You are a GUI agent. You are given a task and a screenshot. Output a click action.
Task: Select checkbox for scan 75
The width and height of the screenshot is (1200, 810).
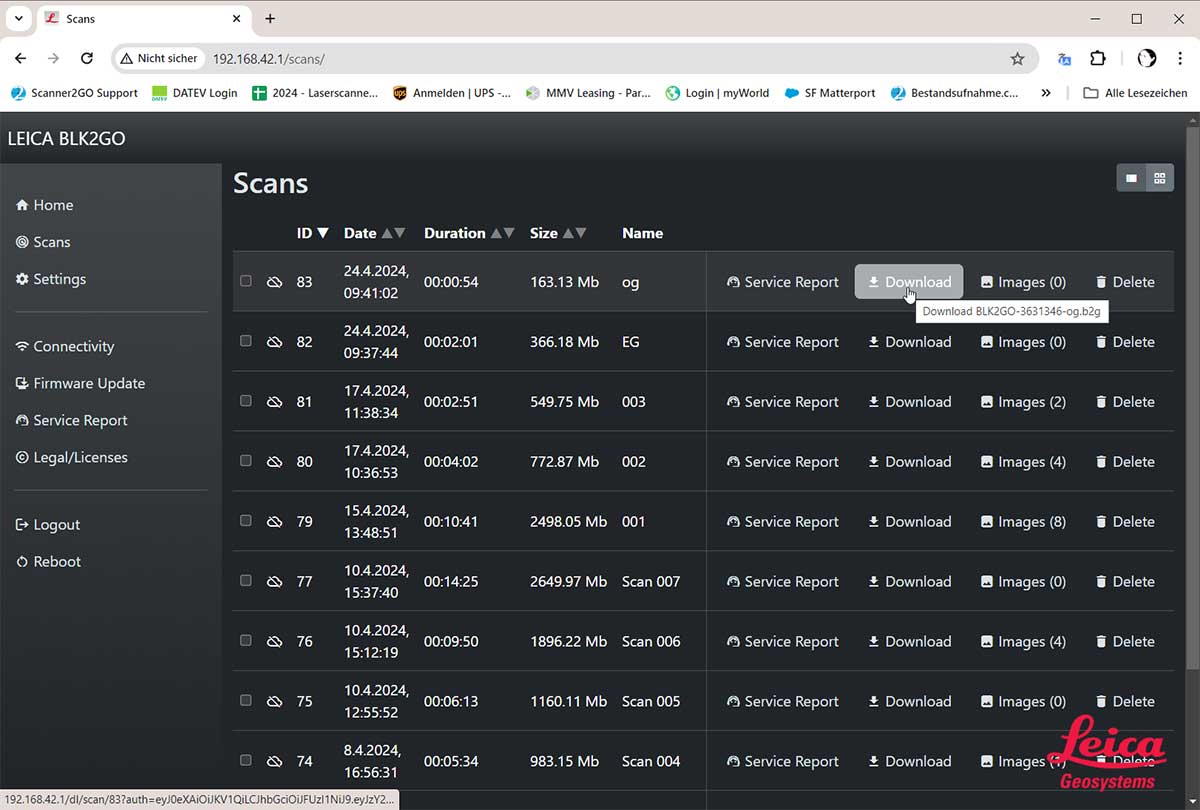(246, 701)
